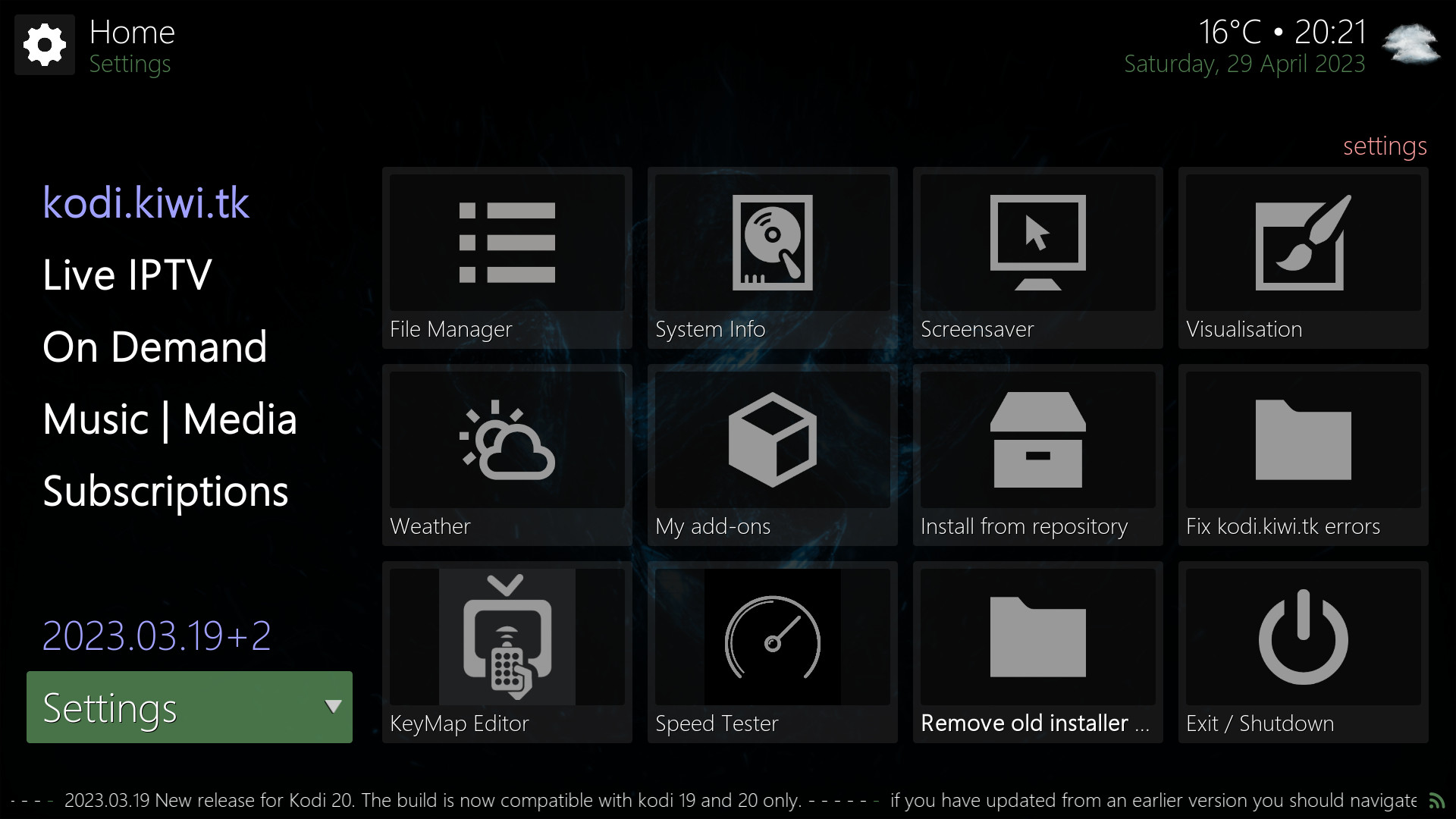The width and height of the screenshot is (1456, 819).
Task: Select the Live IPTV menu item
Action: (x=127, y=275)
